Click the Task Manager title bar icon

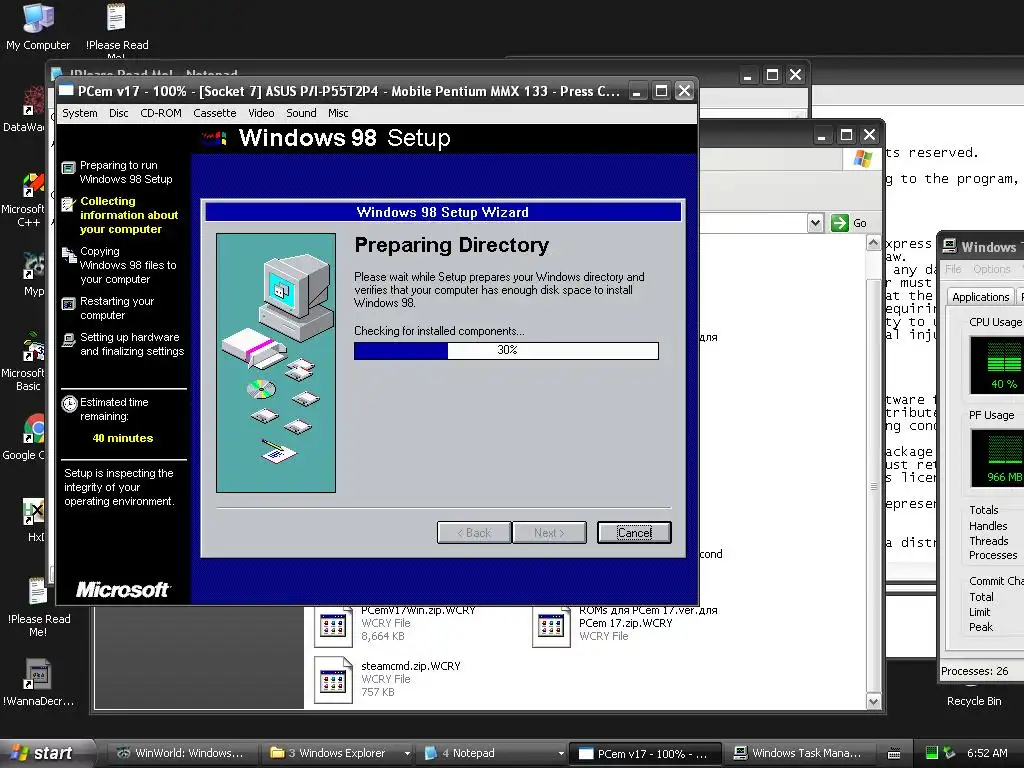coord(949,246)
